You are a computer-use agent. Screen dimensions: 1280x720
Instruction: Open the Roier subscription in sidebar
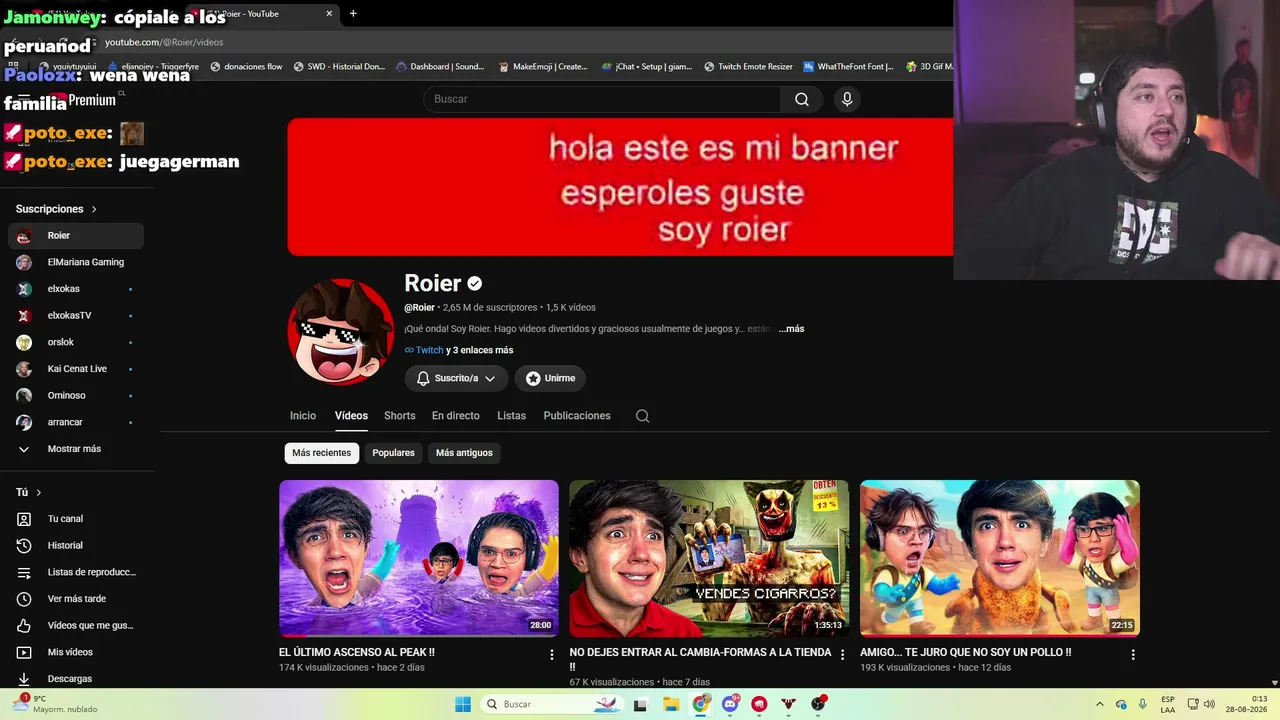pyautogui.click(x=76, y=236)
